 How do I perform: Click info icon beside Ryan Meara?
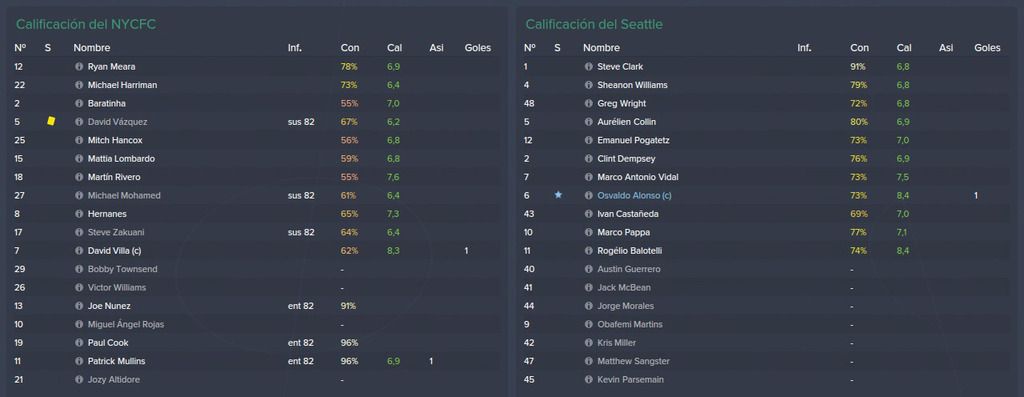coord(79,67)
